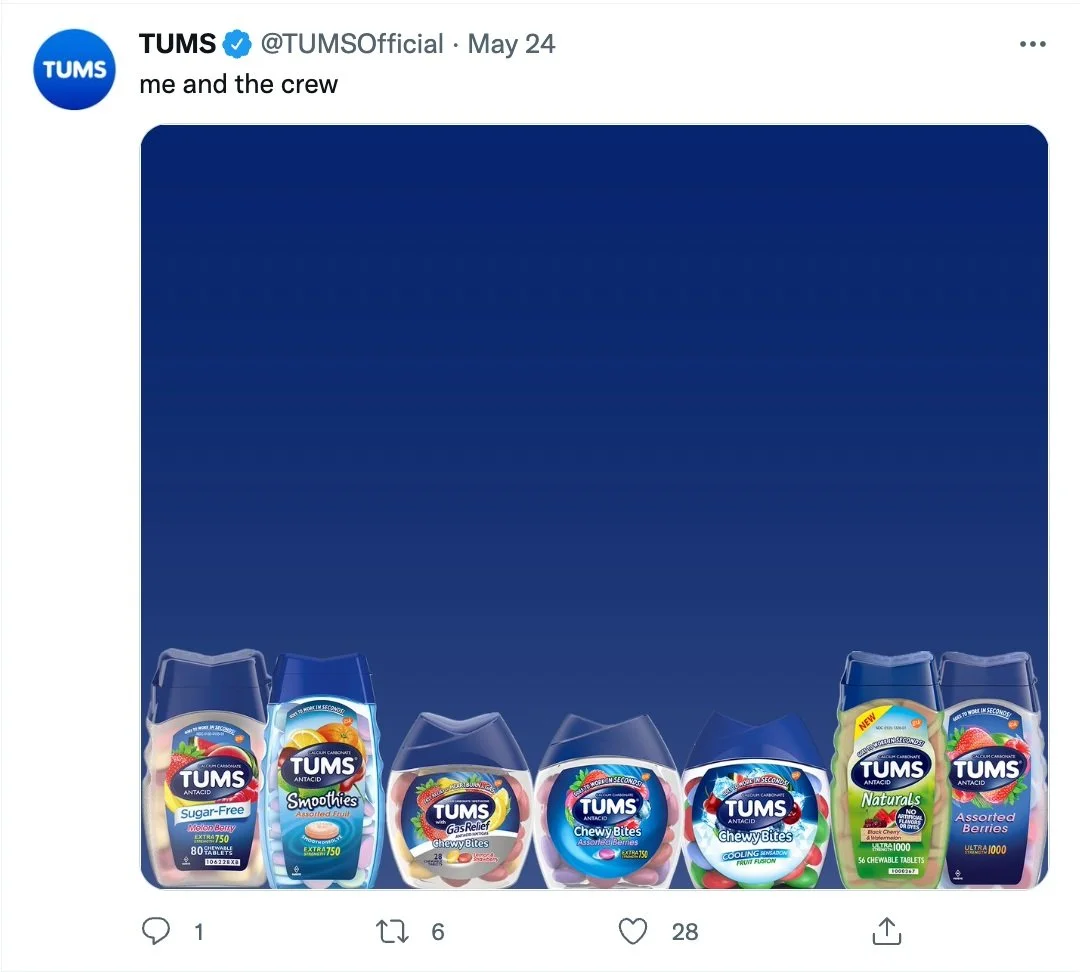The width and height of the screenshot is (1080, 972).
Task: Click the Ultra 1000 Assorted Berries bottle
Action: [x=990, y=769]
